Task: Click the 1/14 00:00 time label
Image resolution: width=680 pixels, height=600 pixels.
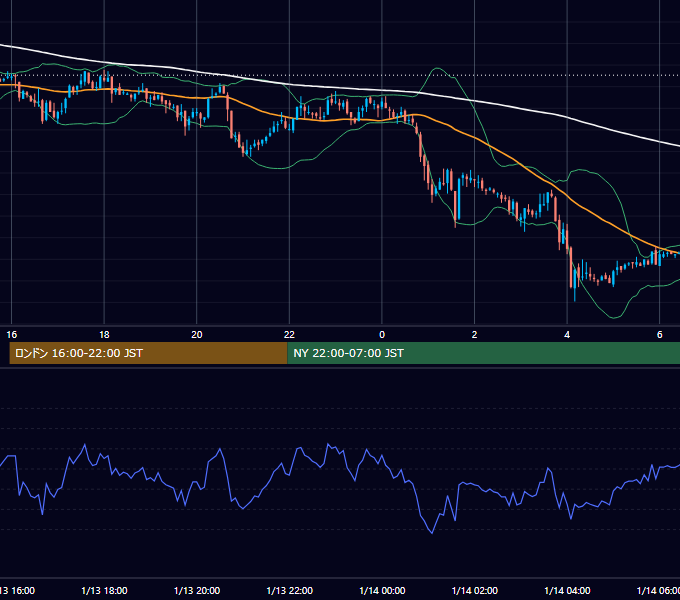Action: click(x=382, y=590)
